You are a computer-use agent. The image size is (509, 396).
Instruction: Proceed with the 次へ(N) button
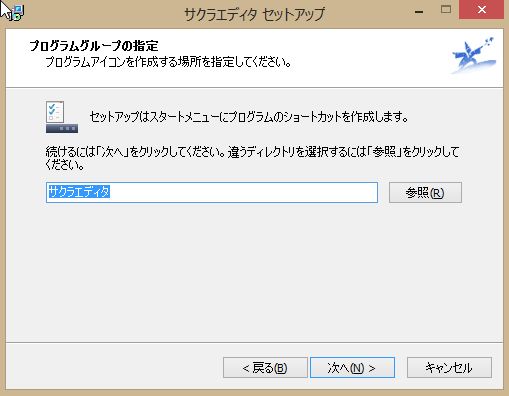point(352,368)
